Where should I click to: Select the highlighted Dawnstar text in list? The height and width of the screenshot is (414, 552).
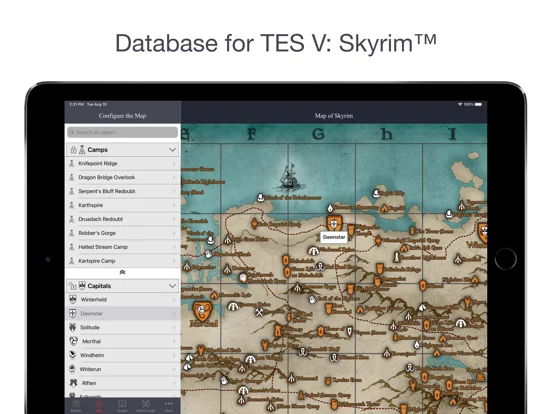[92, 313]
